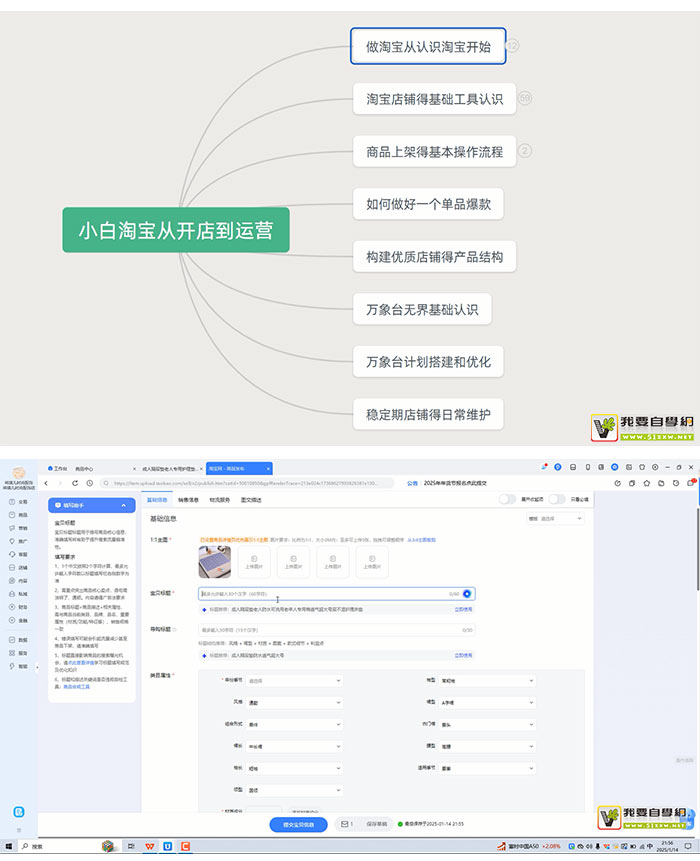This screenshot has height=861, width=700.
Task: Switch to the 物流服务 tab
Action: [x=220, y=500]
